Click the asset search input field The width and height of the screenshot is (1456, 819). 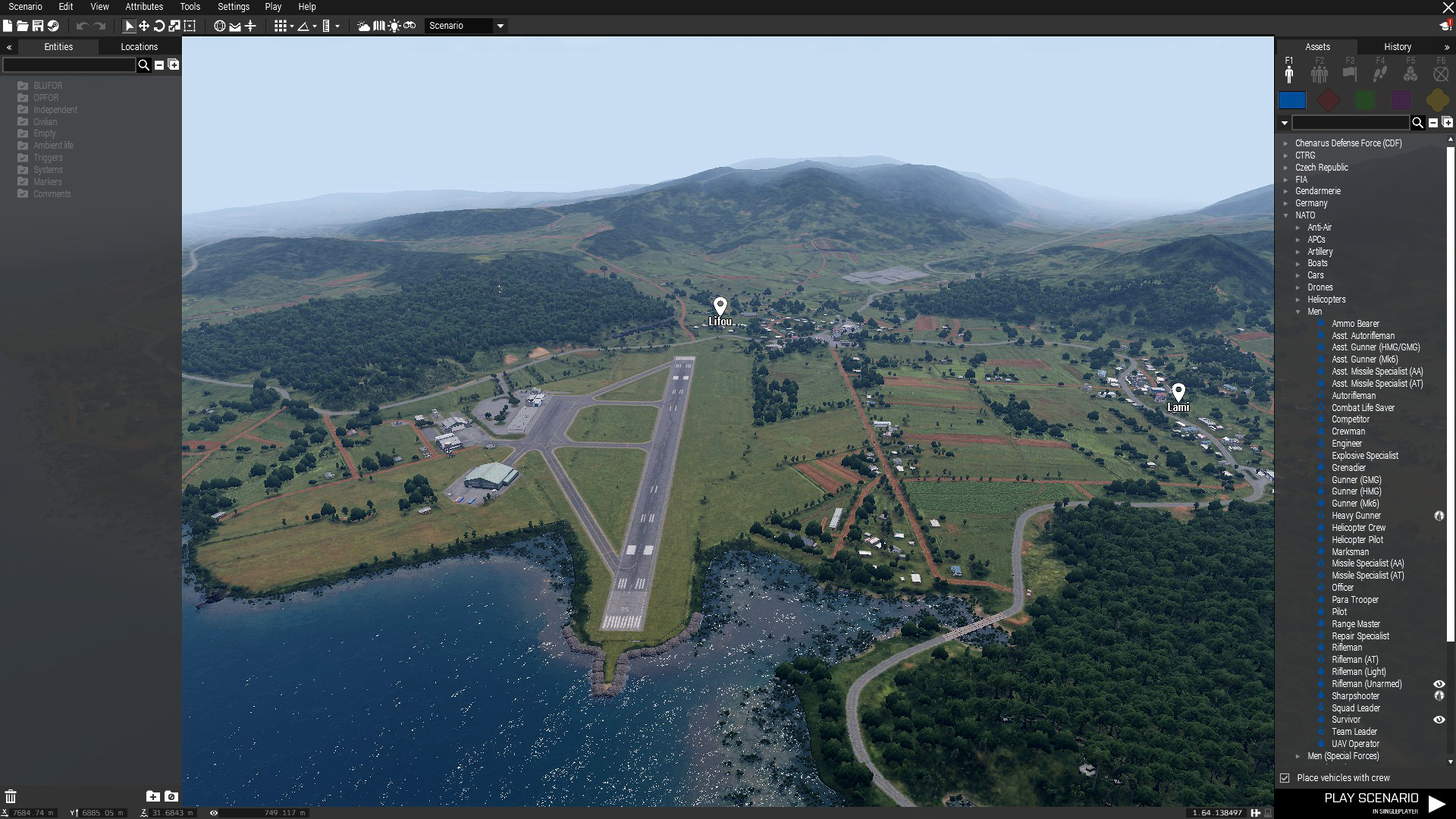1350,123
